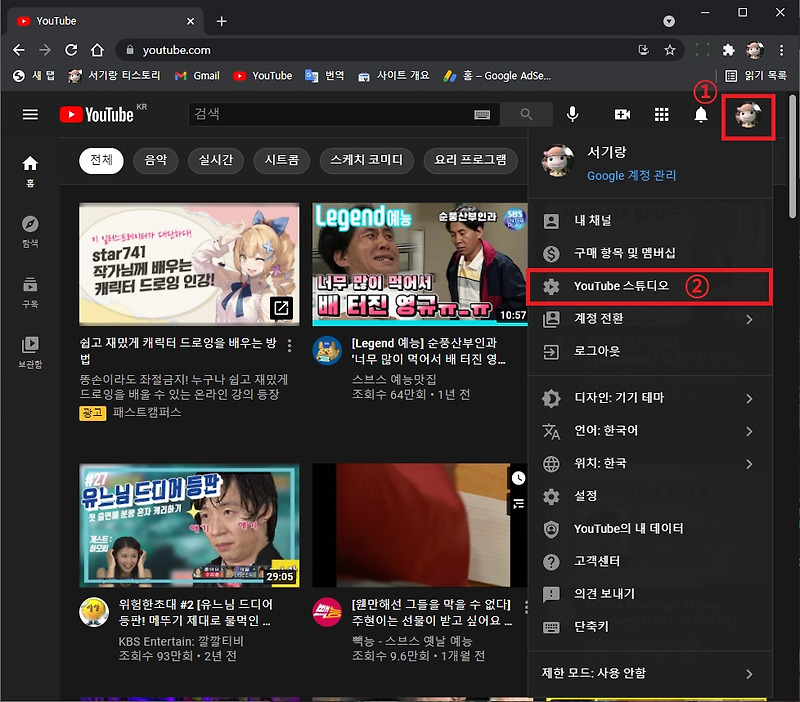The image size is (800, 702).
Task: Open Chrome three-dot menu
Action: click(781, 50)
